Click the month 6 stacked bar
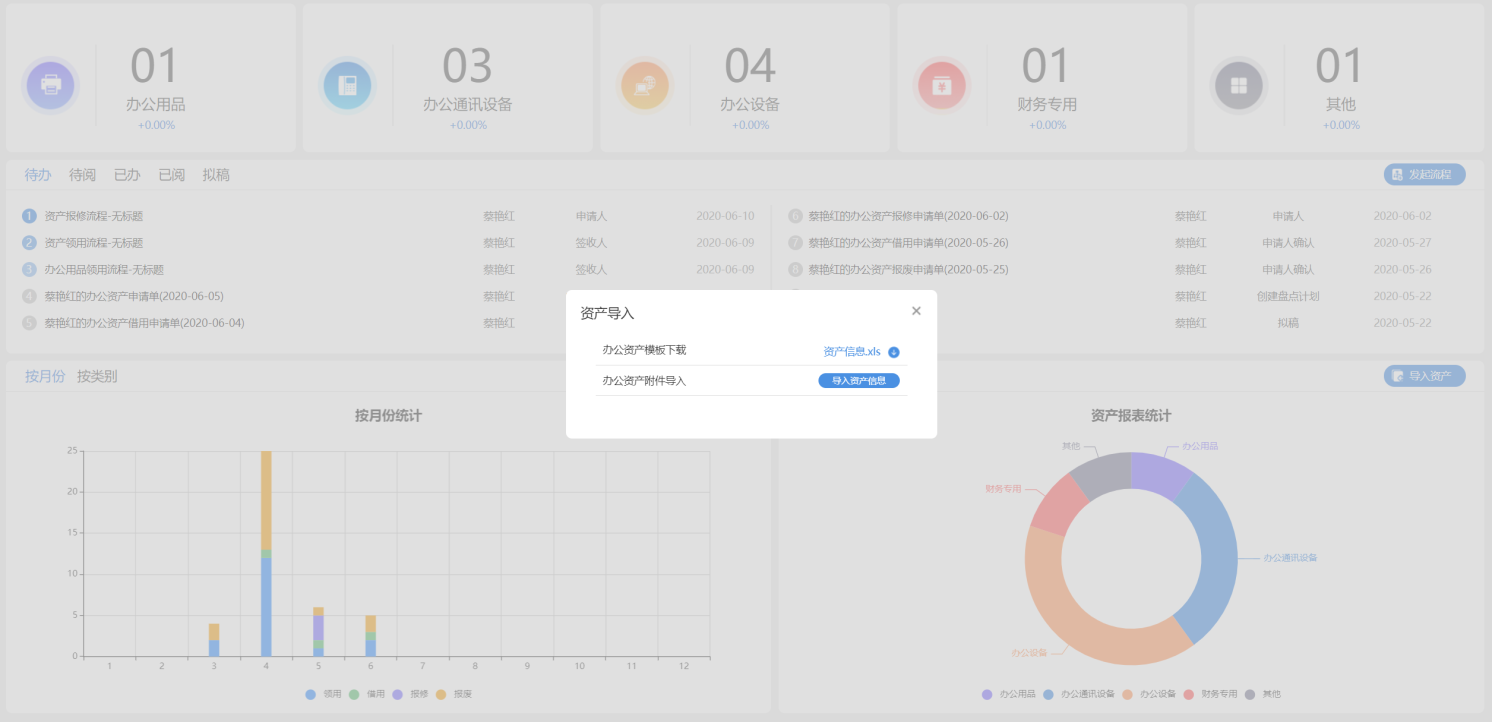The width and height of the screenshot is (1492, 722). [371, 636]
